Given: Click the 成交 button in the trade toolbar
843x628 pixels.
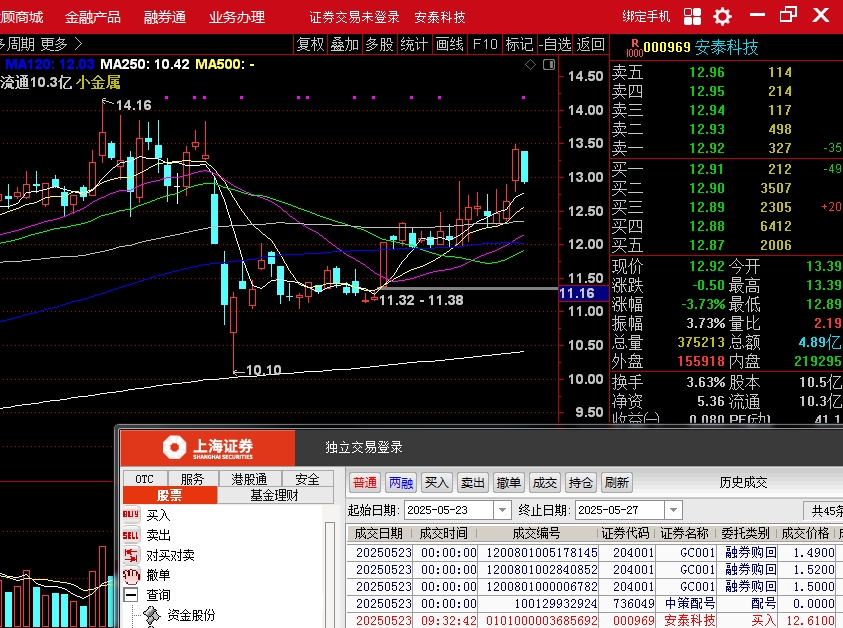Looking at the screenshot, I should click(x=545, y=482).
